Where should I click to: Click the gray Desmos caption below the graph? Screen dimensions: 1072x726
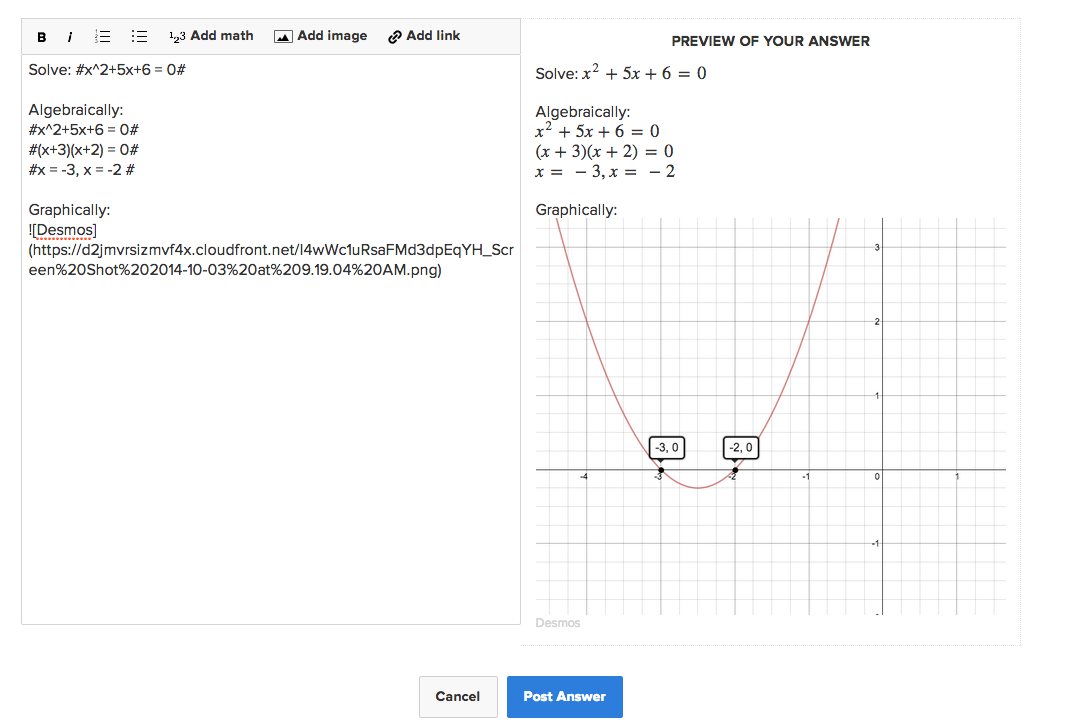[557, 623]
